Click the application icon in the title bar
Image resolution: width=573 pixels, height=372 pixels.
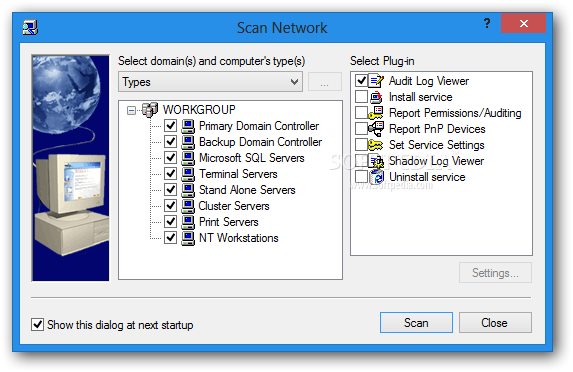(x=30, y=28)
